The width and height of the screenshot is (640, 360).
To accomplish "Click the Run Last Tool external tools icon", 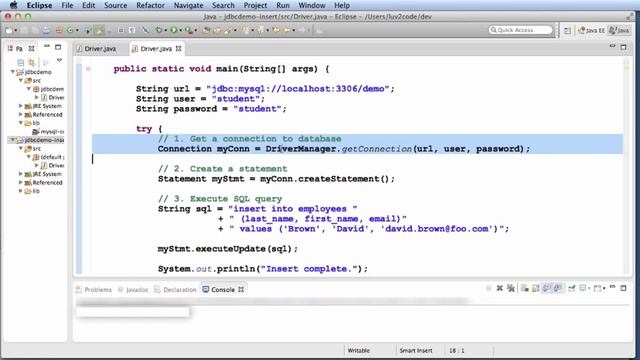I will point(189,30).
